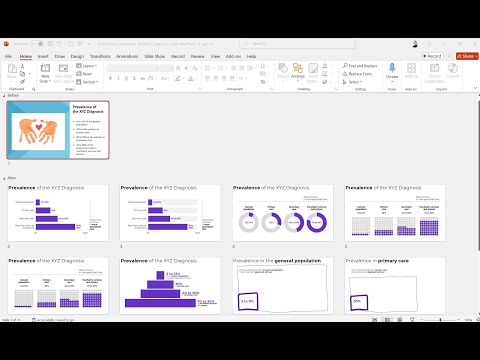
Task: Select the Arrange tool icon
Action: click(x=298, y=68)
